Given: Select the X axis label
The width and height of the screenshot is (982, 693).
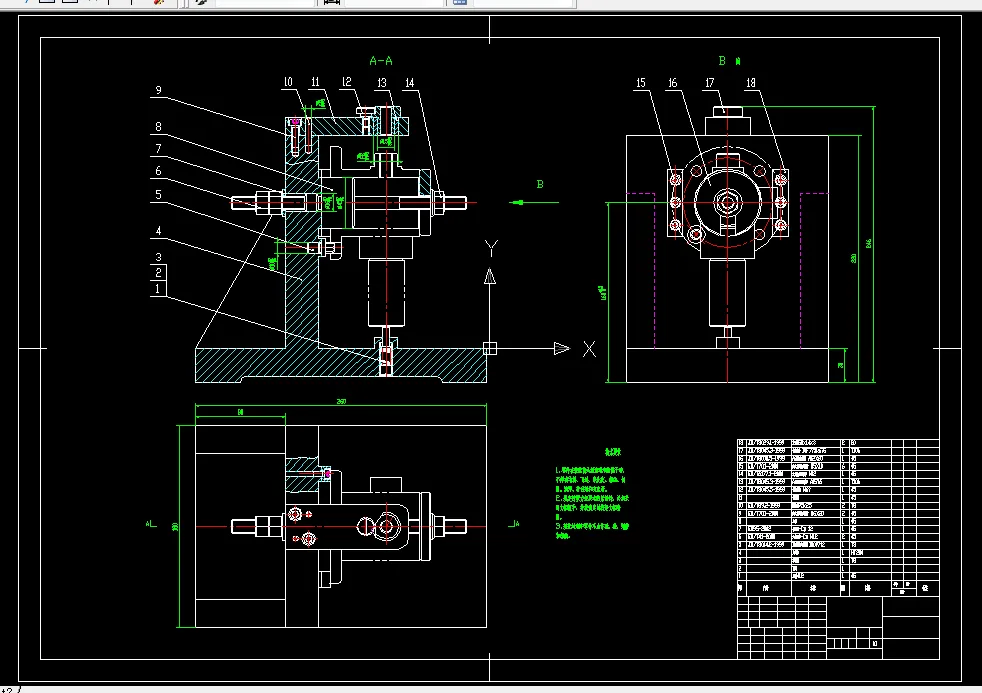Looking at the screenshot, I should point(589,349).
